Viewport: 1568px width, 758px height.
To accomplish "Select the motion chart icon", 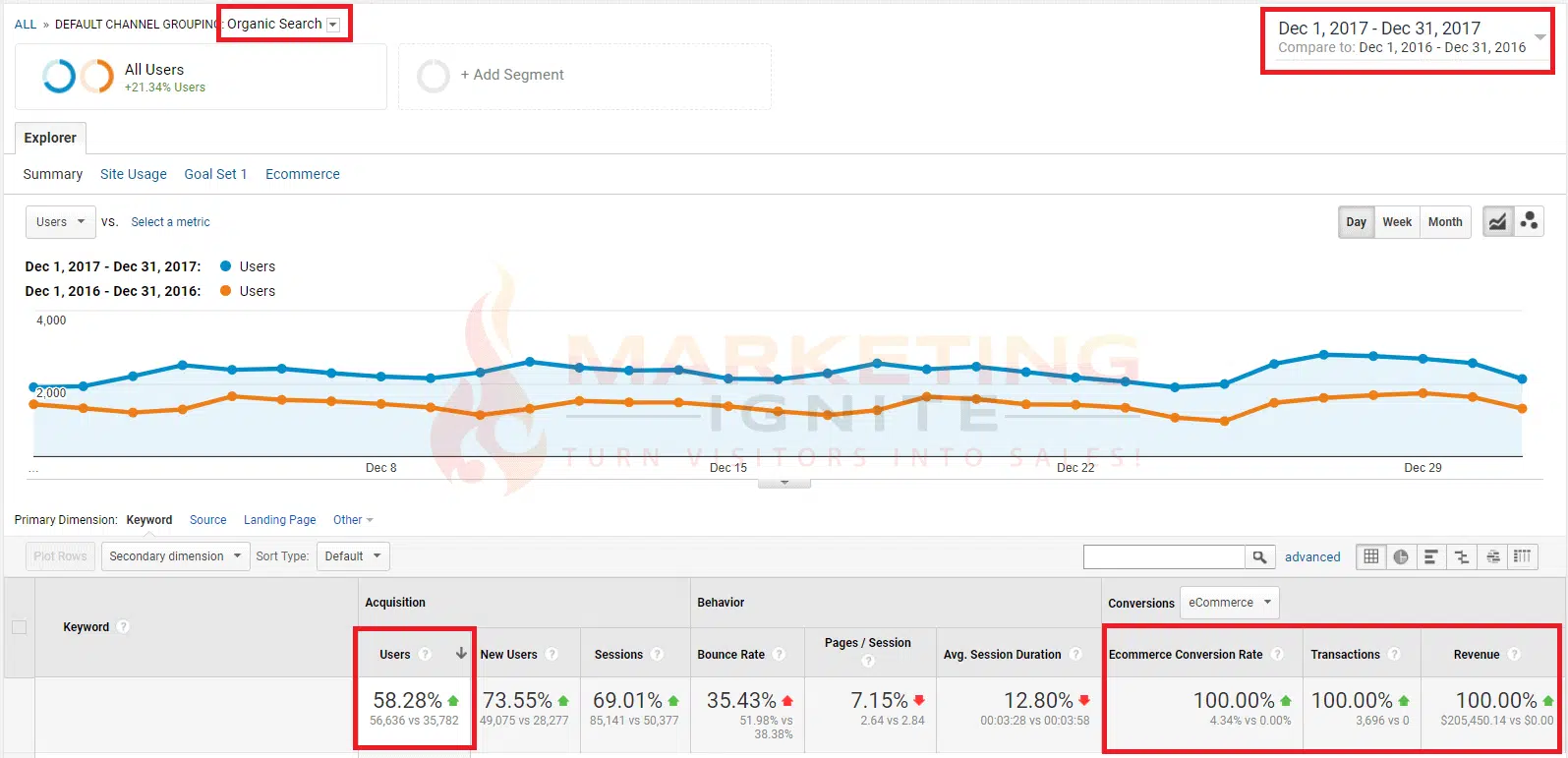I will click(1529, 221).
